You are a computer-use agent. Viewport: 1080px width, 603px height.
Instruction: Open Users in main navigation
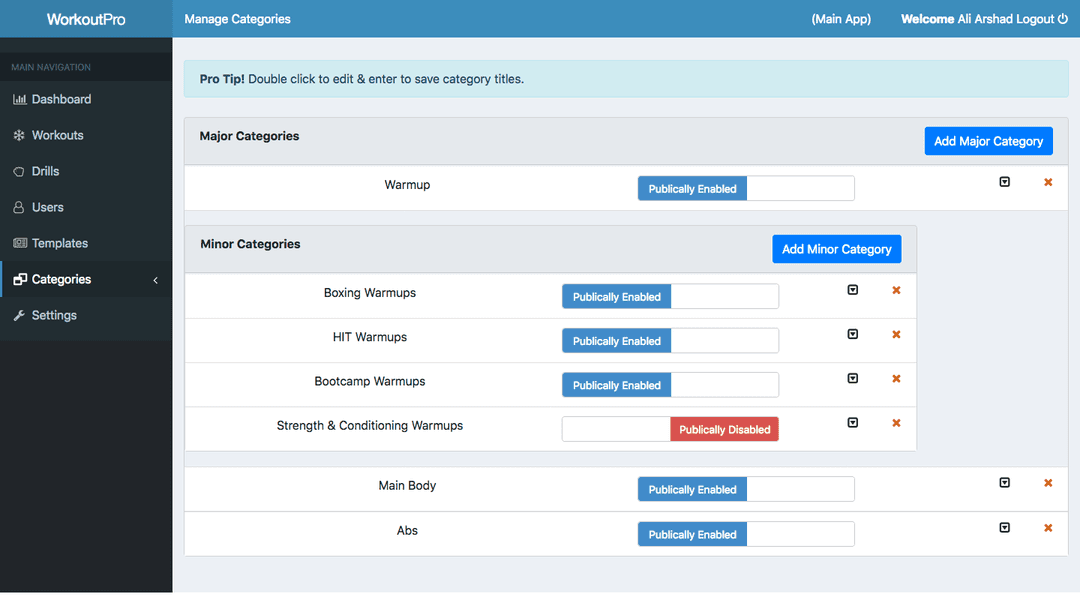86,207
